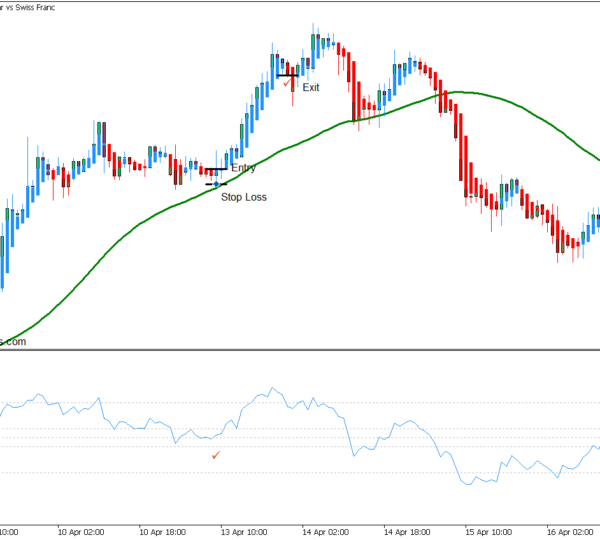Click the watermark text ending in '.com'
This screenshot has height=540, width=600.
pyautogui.click(x=13, y=341)
